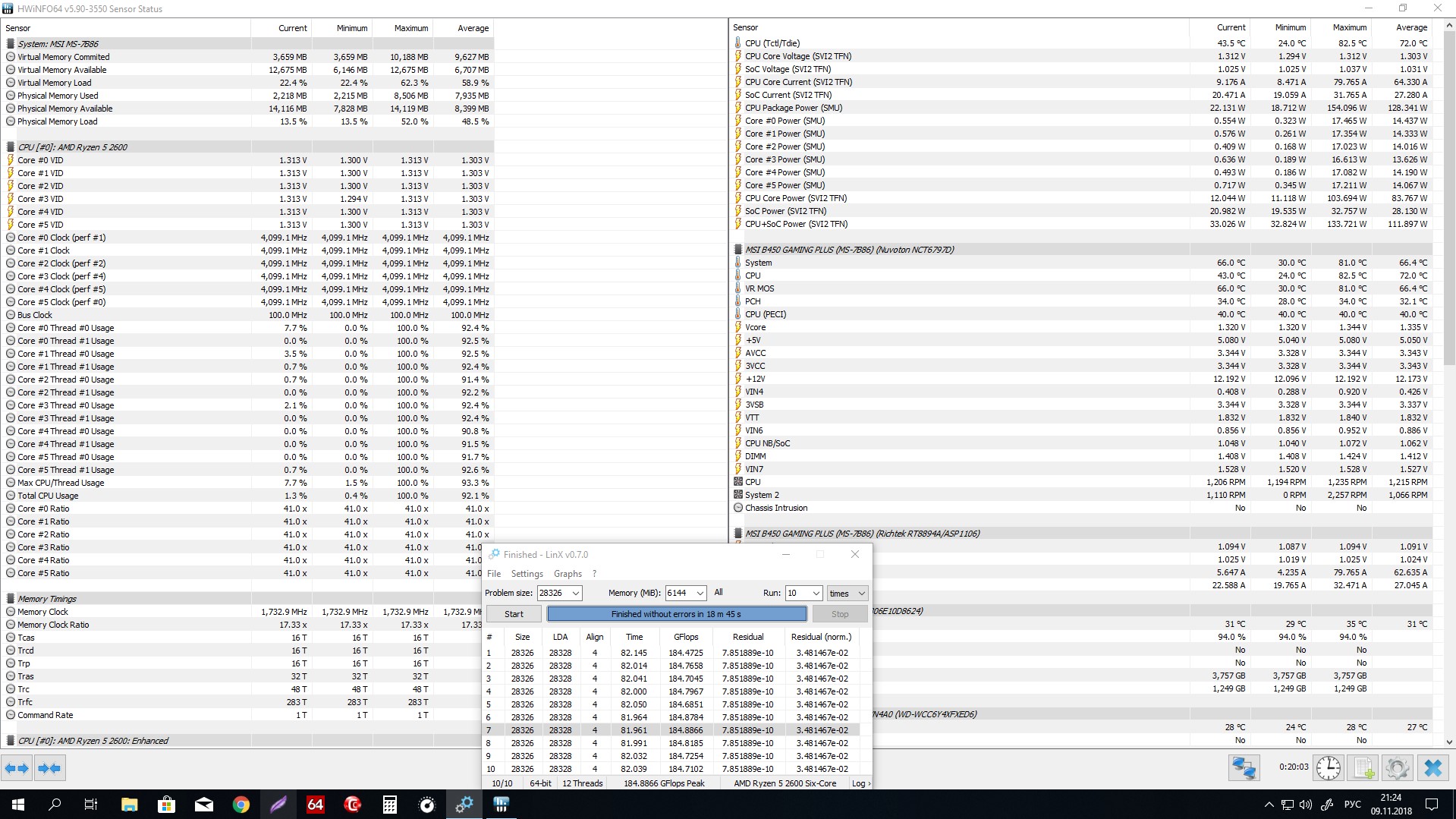Select the CPU Package Power (SMU) row
This screenshot has width=1456, height=819.
click(x=1083, y=108)
